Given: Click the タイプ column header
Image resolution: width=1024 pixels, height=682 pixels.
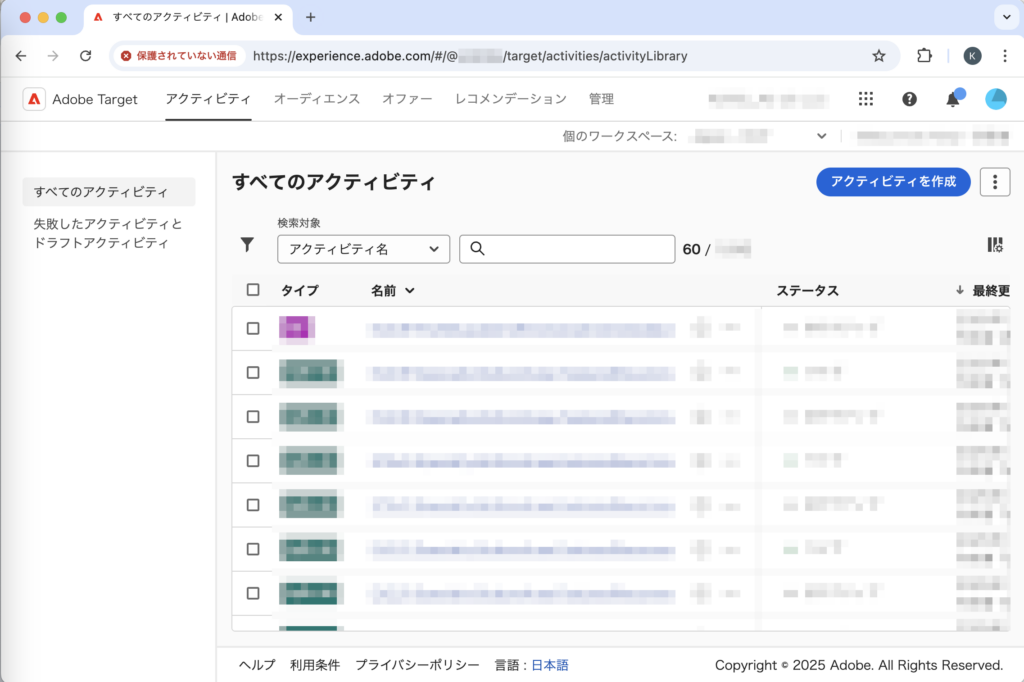Looking at the screenshot, I should point(300,291).
